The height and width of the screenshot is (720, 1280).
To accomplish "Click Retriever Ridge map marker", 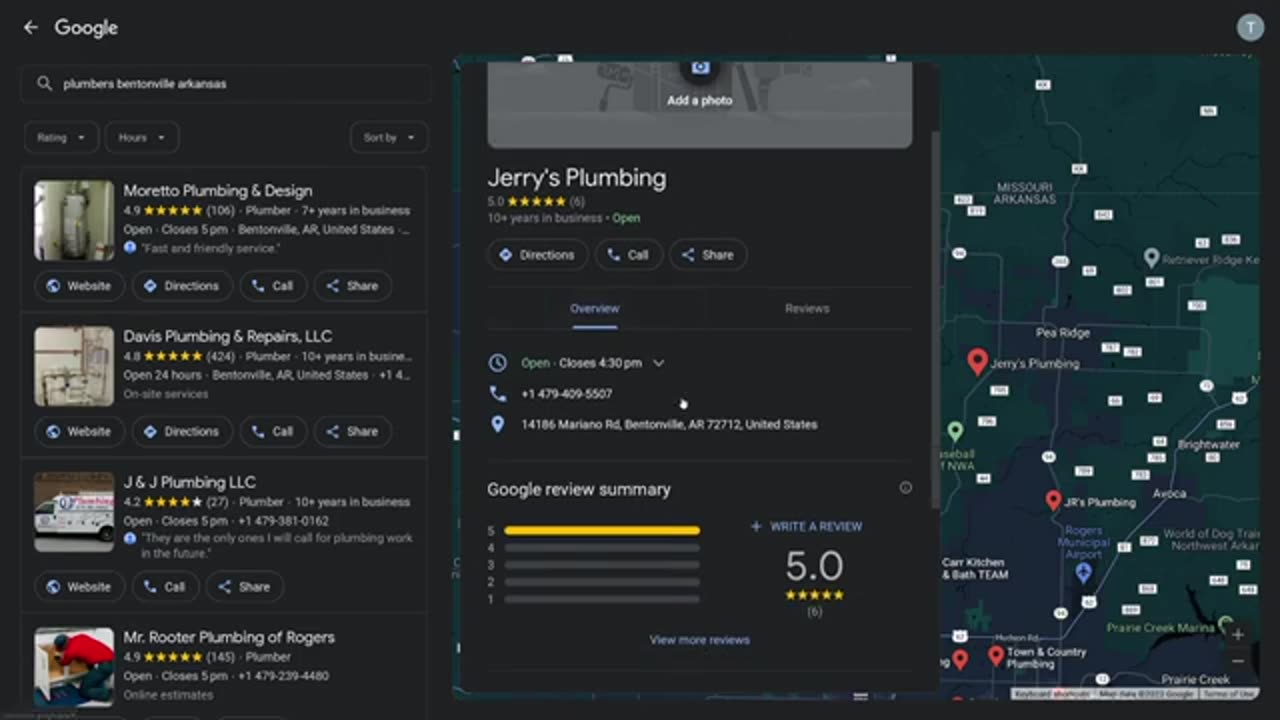I will (x=1152, y=259).
